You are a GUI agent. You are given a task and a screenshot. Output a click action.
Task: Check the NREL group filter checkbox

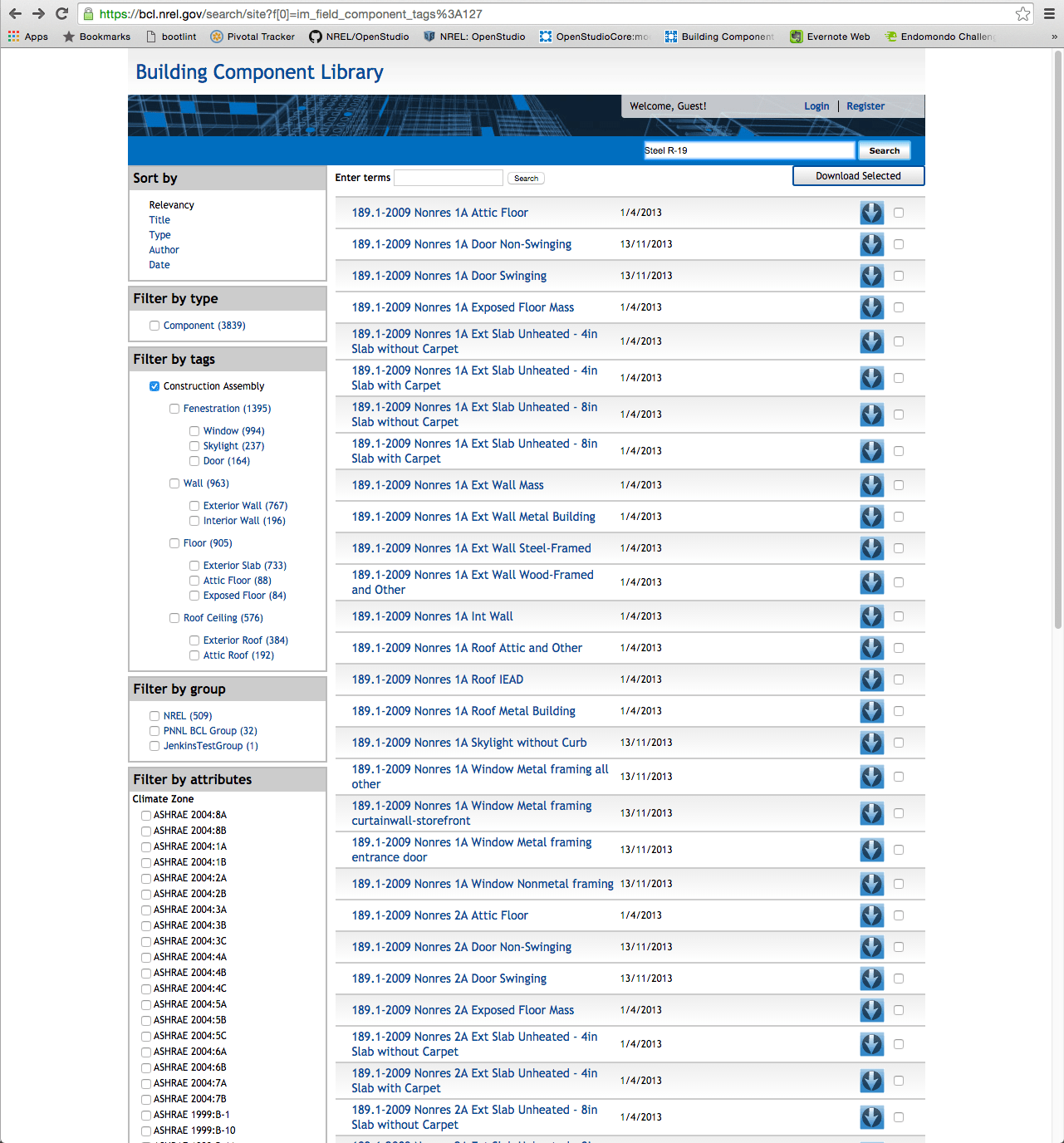(x=154, y=715)
